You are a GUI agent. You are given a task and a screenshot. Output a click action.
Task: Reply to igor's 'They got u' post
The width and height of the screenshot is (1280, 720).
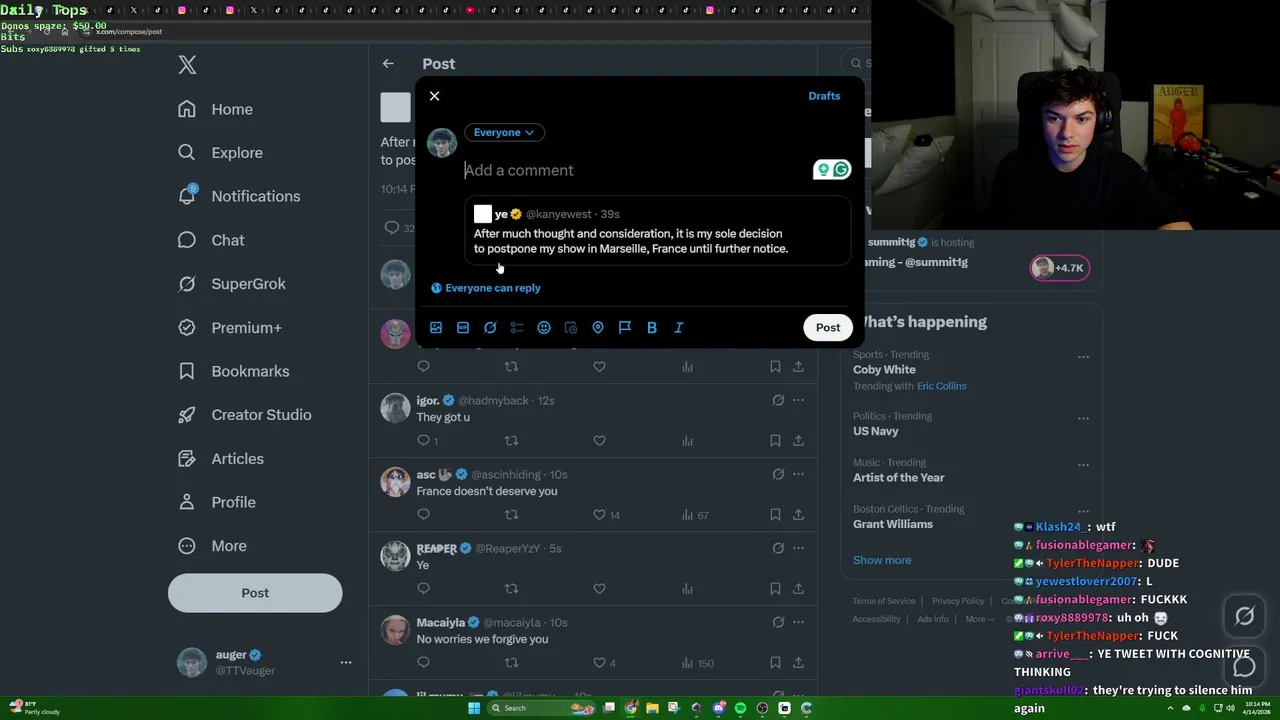click(424, 440)
